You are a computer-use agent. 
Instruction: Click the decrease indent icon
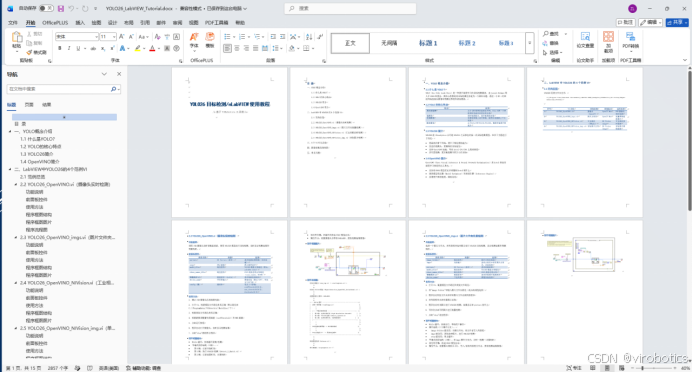273,37
